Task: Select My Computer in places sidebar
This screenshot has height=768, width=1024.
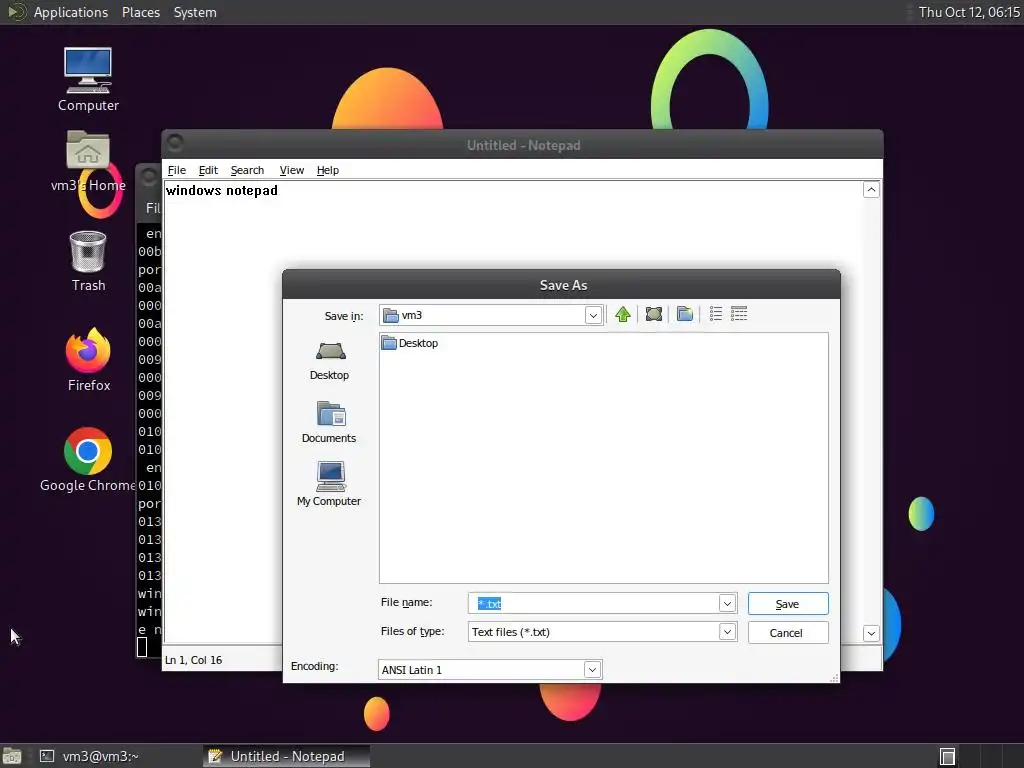Action: 329,484
